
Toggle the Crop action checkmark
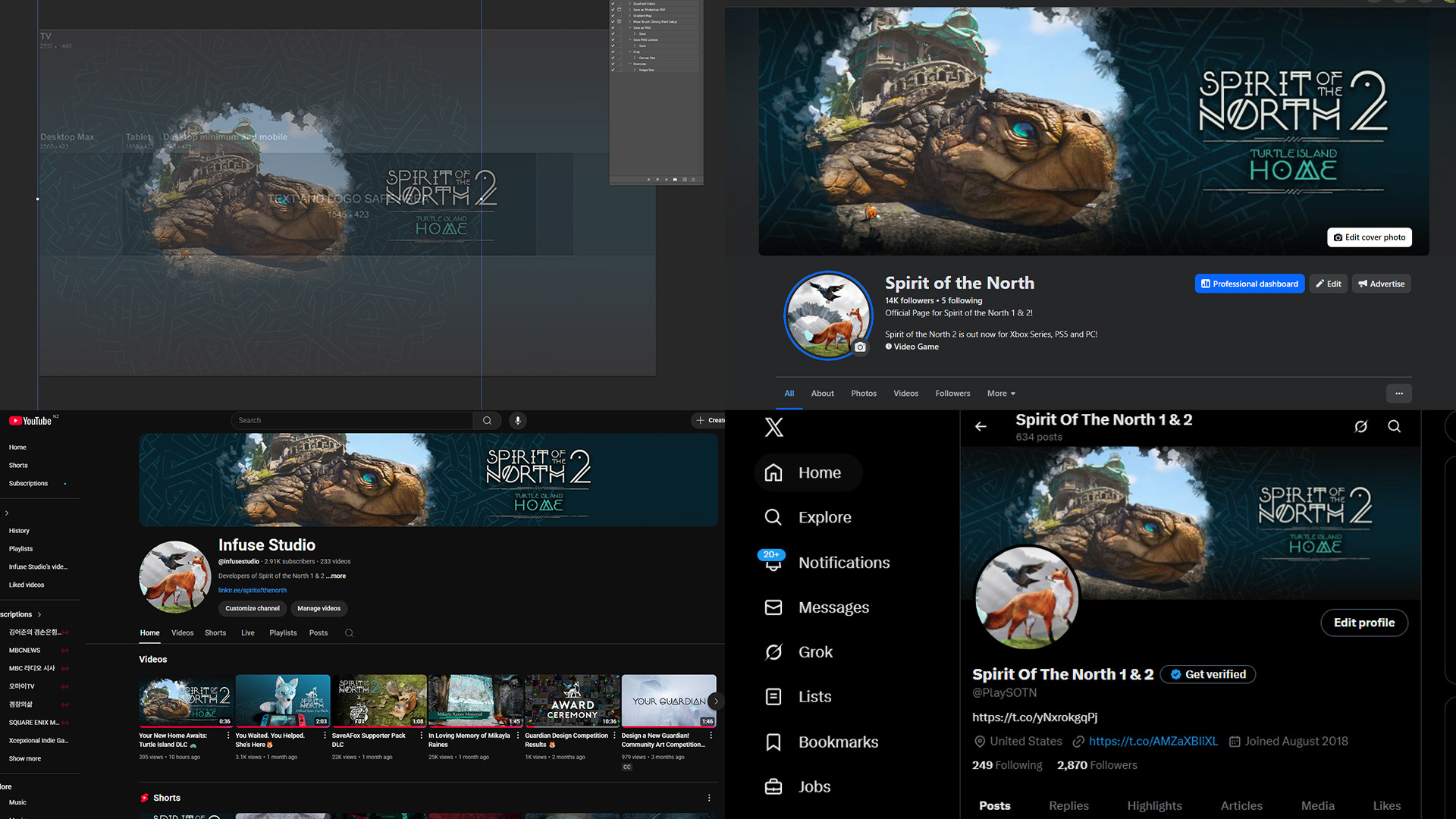[x=613, y=52]
